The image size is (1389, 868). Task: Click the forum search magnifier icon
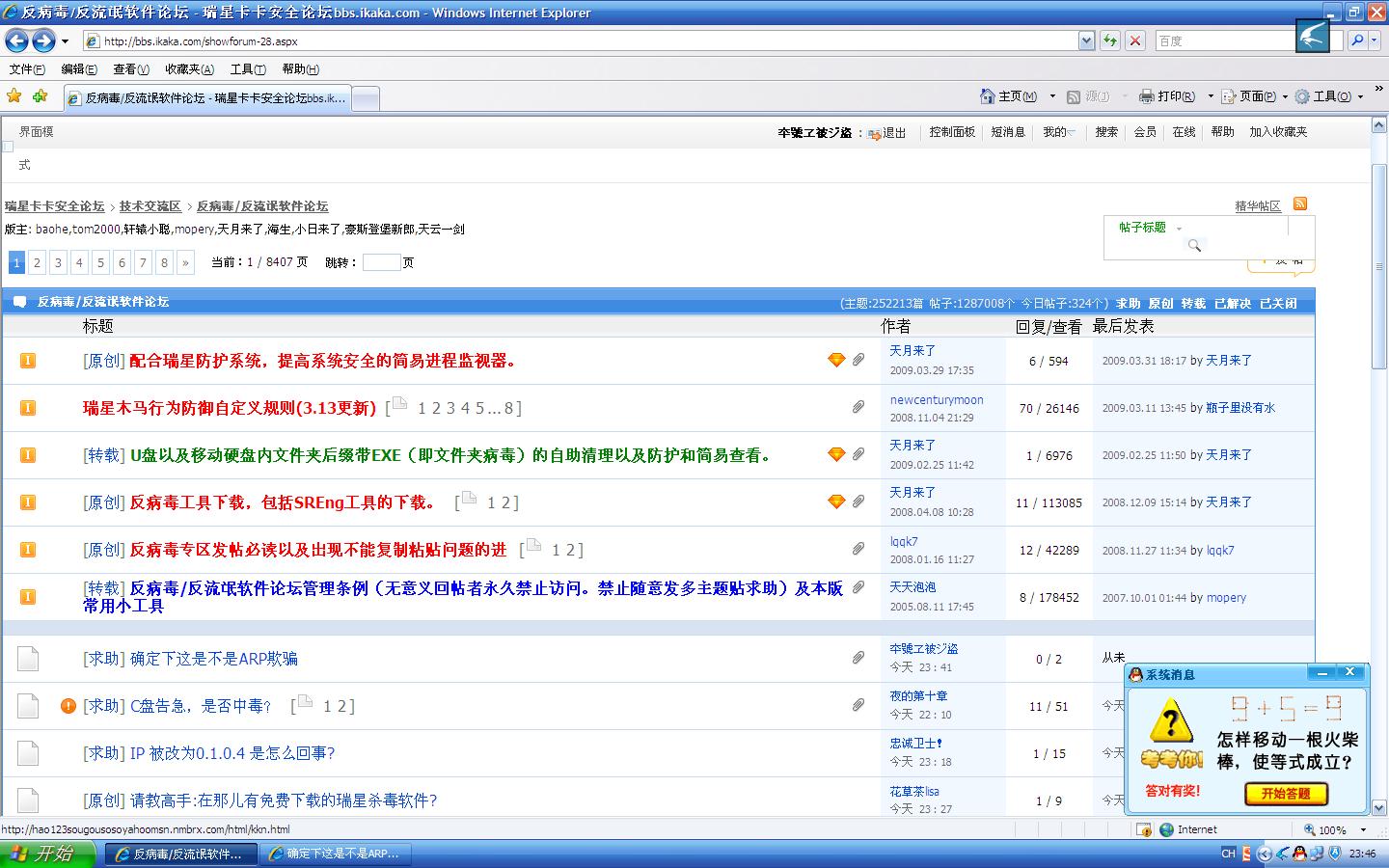1194,246
